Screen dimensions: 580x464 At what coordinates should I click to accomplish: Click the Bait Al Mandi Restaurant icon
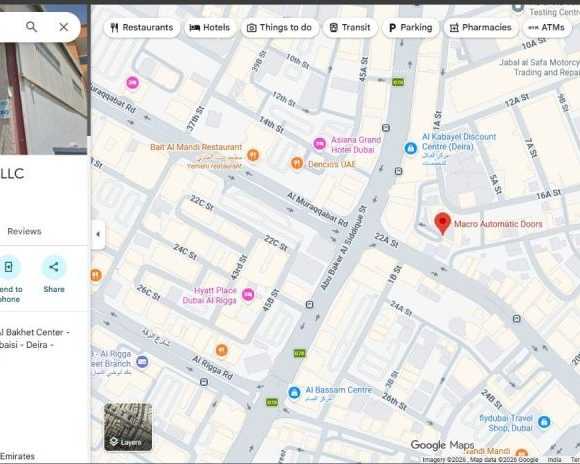253,155
